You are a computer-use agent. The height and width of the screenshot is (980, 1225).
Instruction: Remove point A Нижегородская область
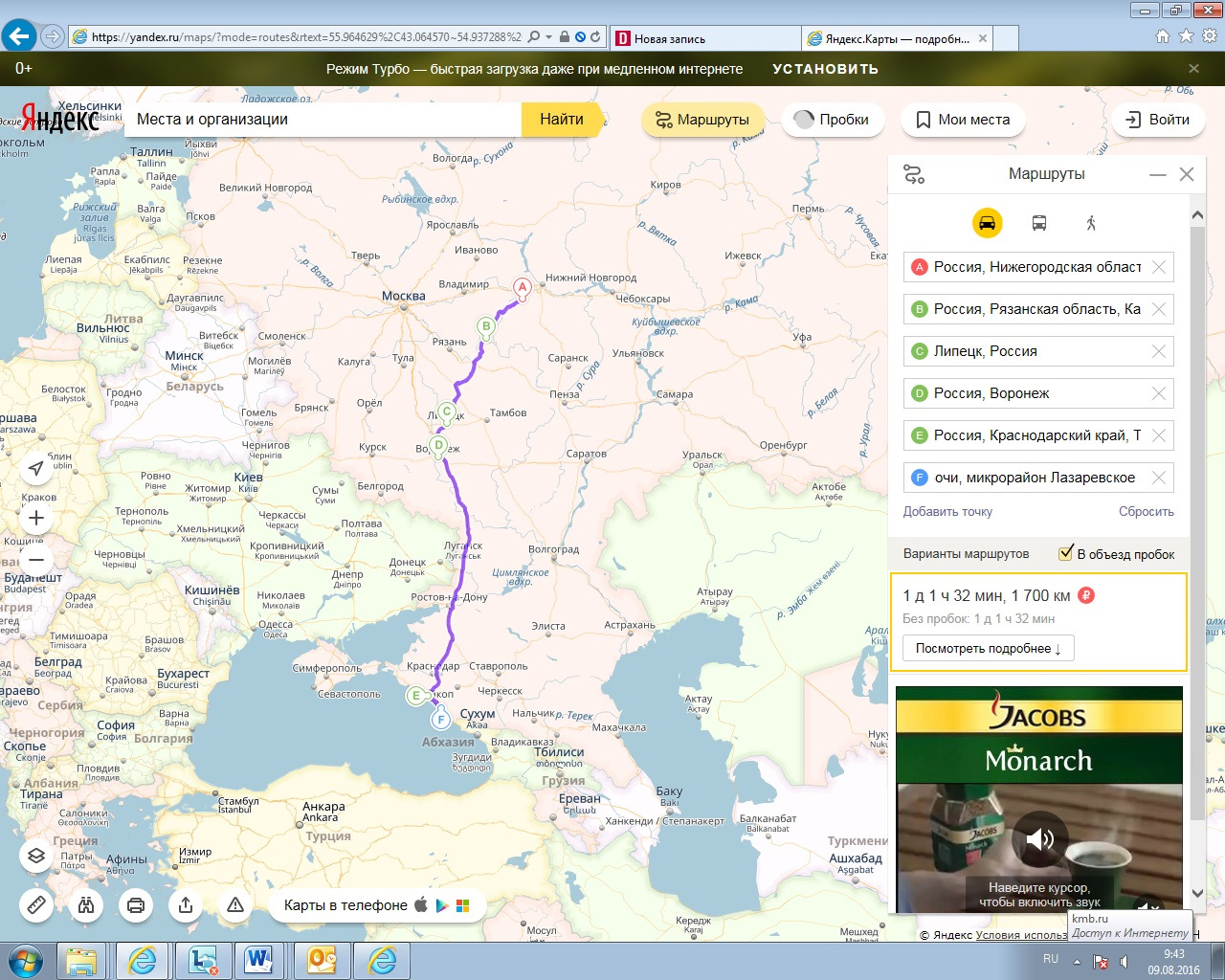coord(1159,267)
